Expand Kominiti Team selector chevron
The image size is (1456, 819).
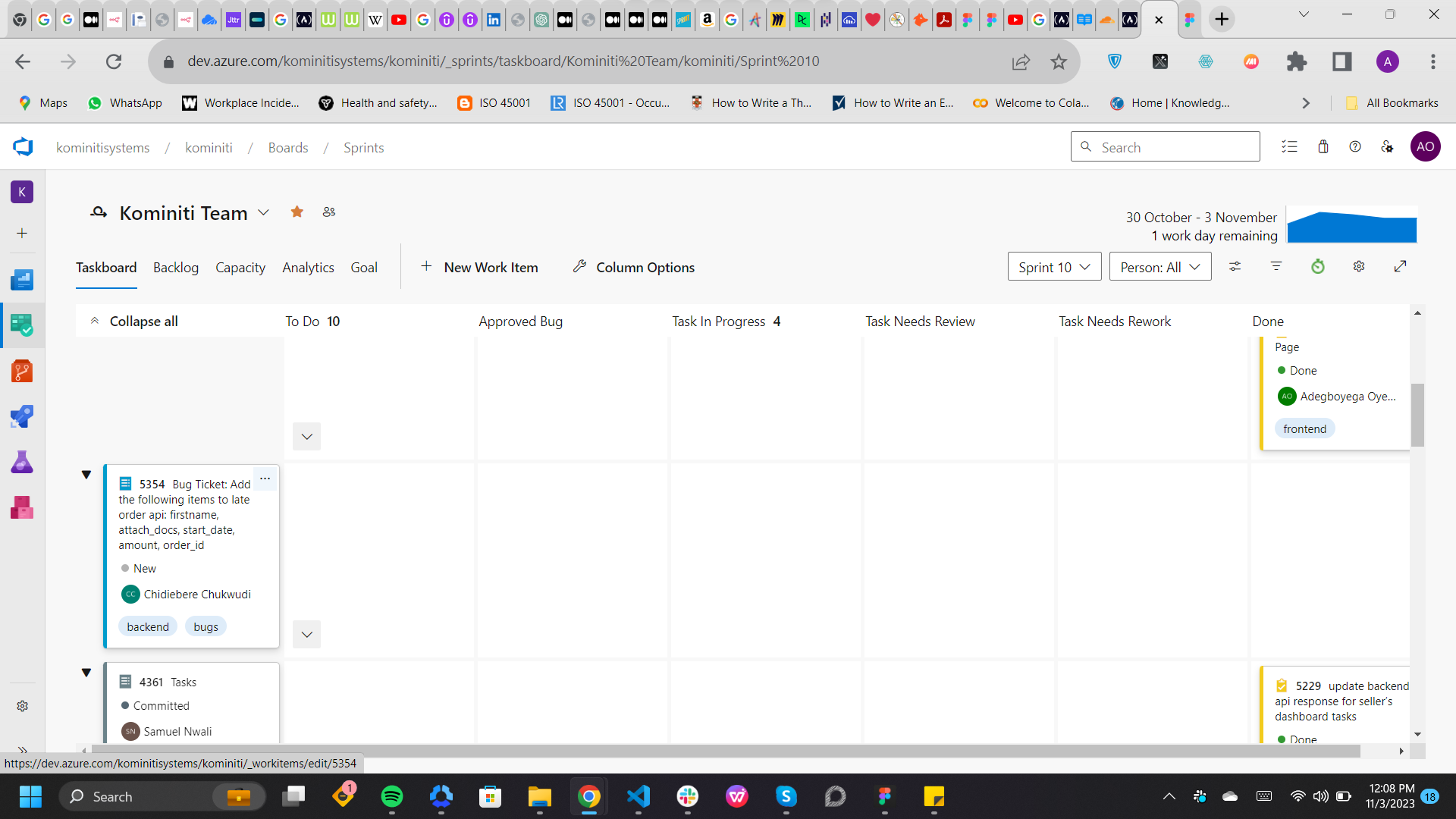263,213
